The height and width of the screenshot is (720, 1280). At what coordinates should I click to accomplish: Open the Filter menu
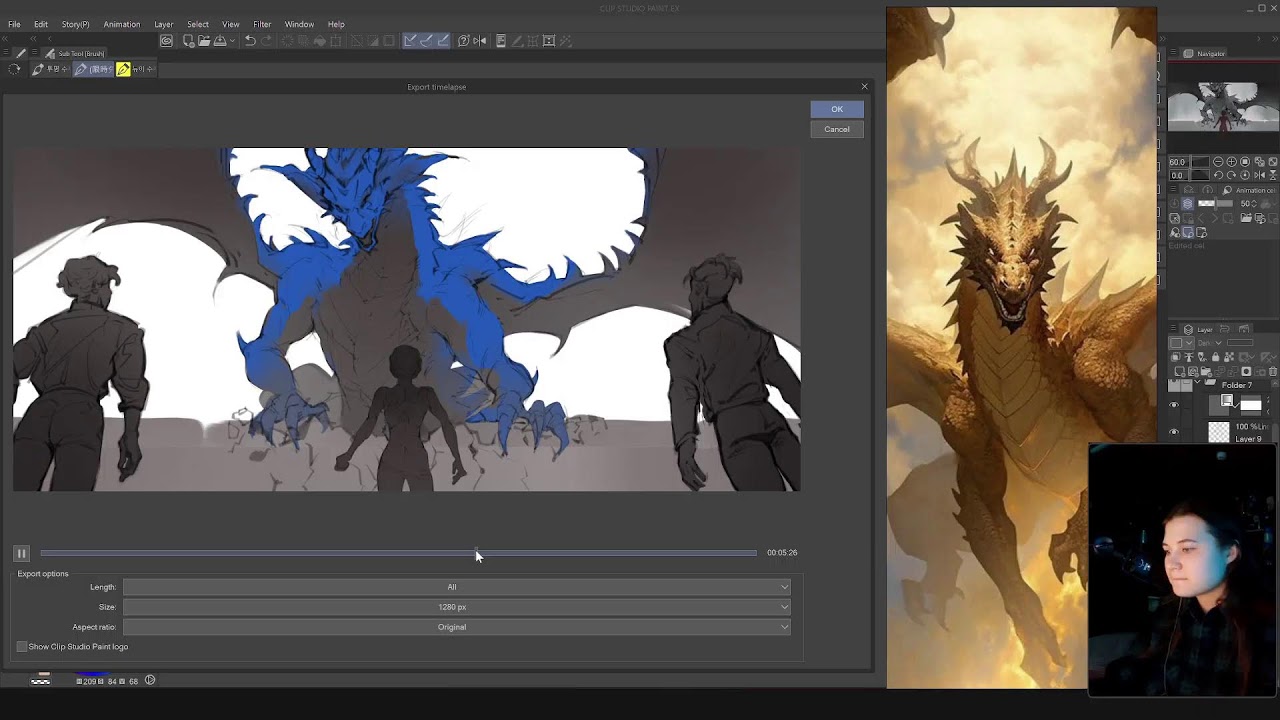[262, 24]
